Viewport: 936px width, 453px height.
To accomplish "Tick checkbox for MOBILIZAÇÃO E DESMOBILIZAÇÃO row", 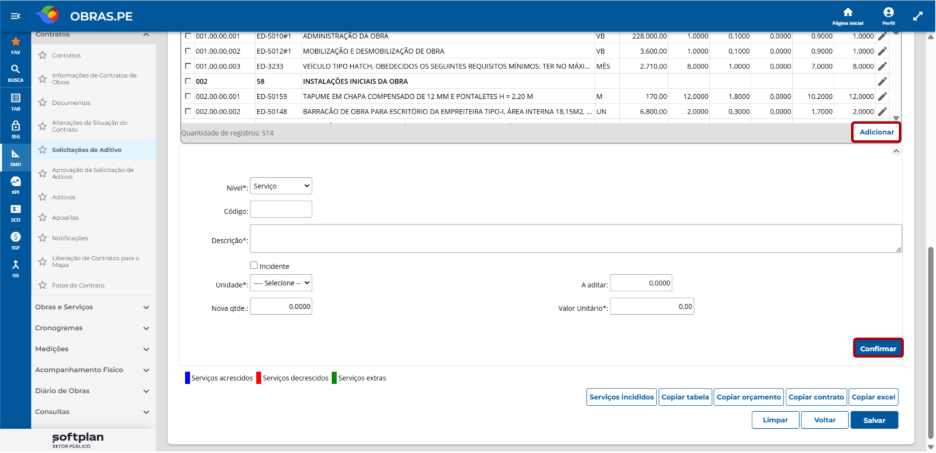I will [188, 51].
